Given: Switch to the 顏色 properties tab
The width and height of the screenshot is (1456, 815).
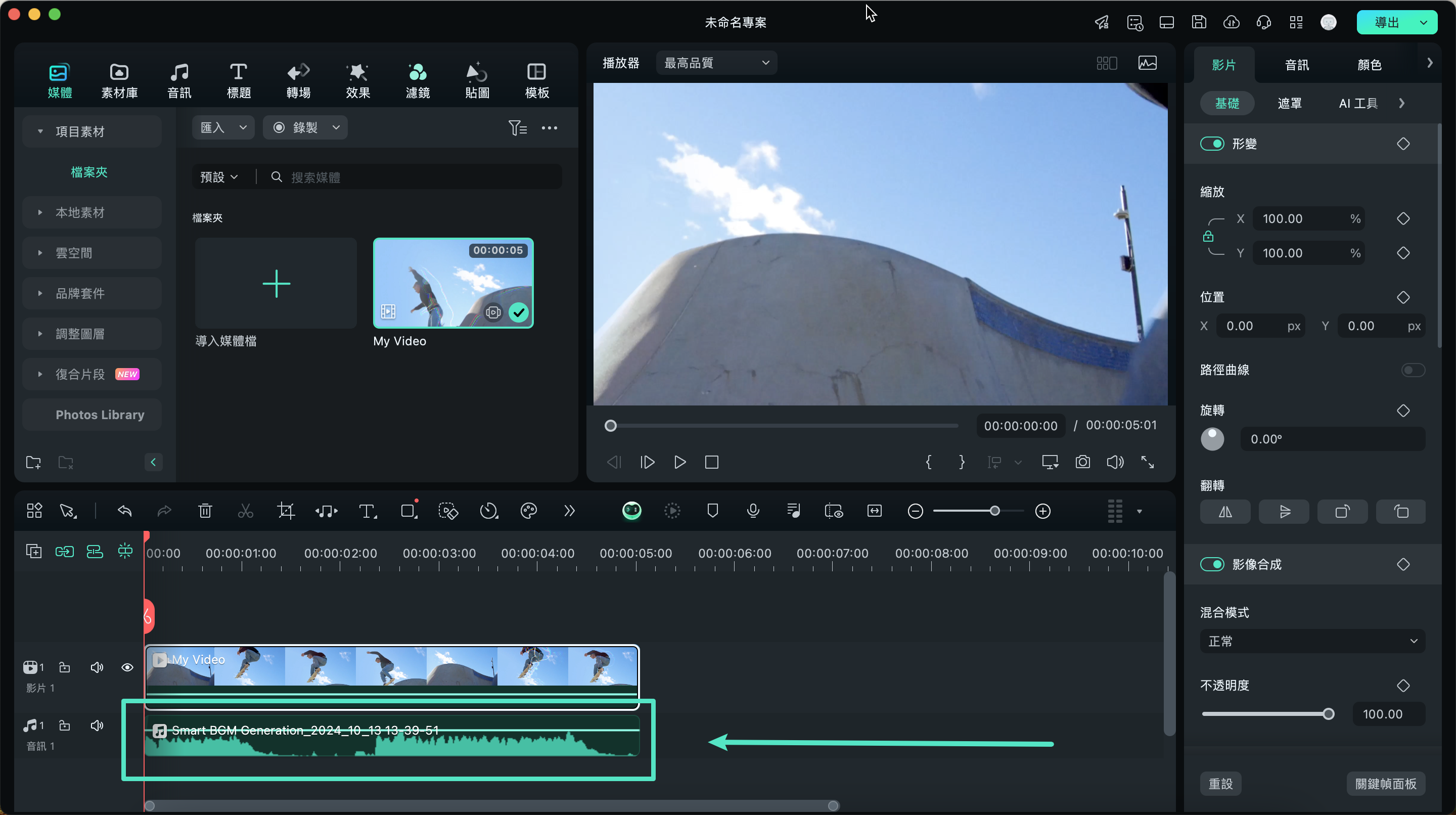Looking at the screenshot, I should point(1370,65).
